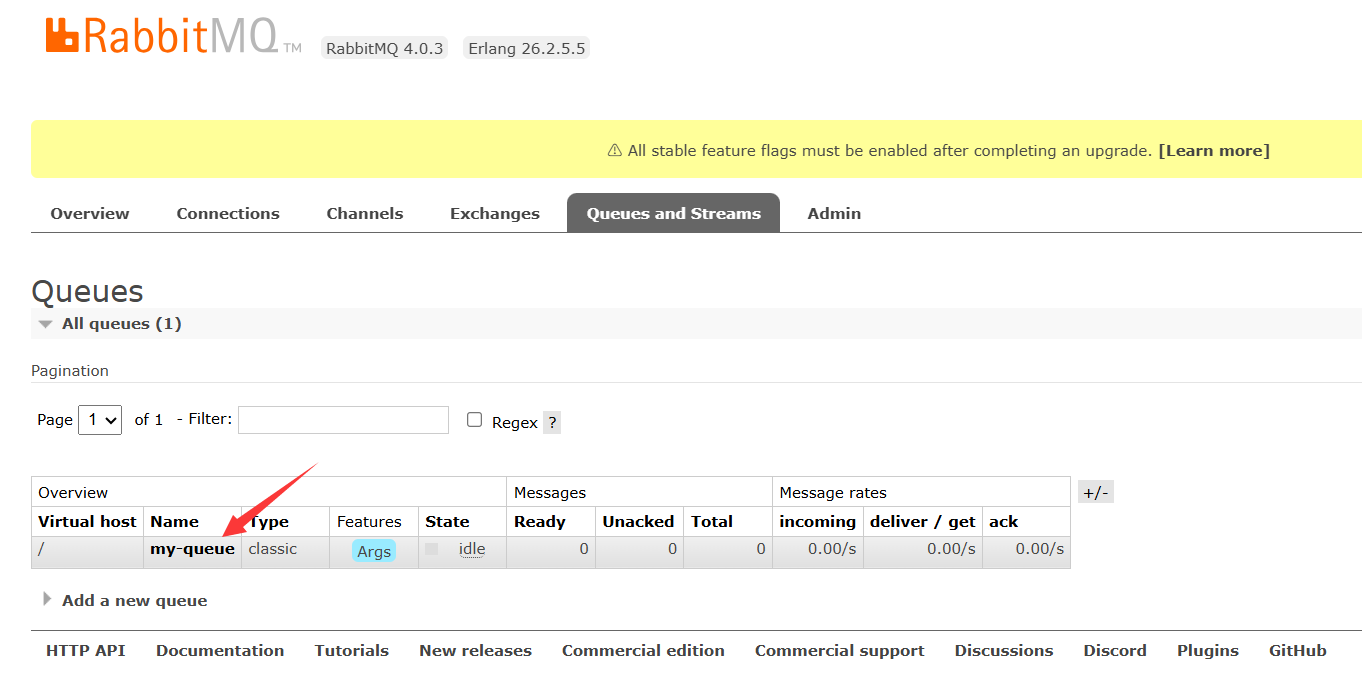Click the +/- columns button
The width and height of the screenshot is (1362, 696).
pyautogui.click(x=1096, y=492)
